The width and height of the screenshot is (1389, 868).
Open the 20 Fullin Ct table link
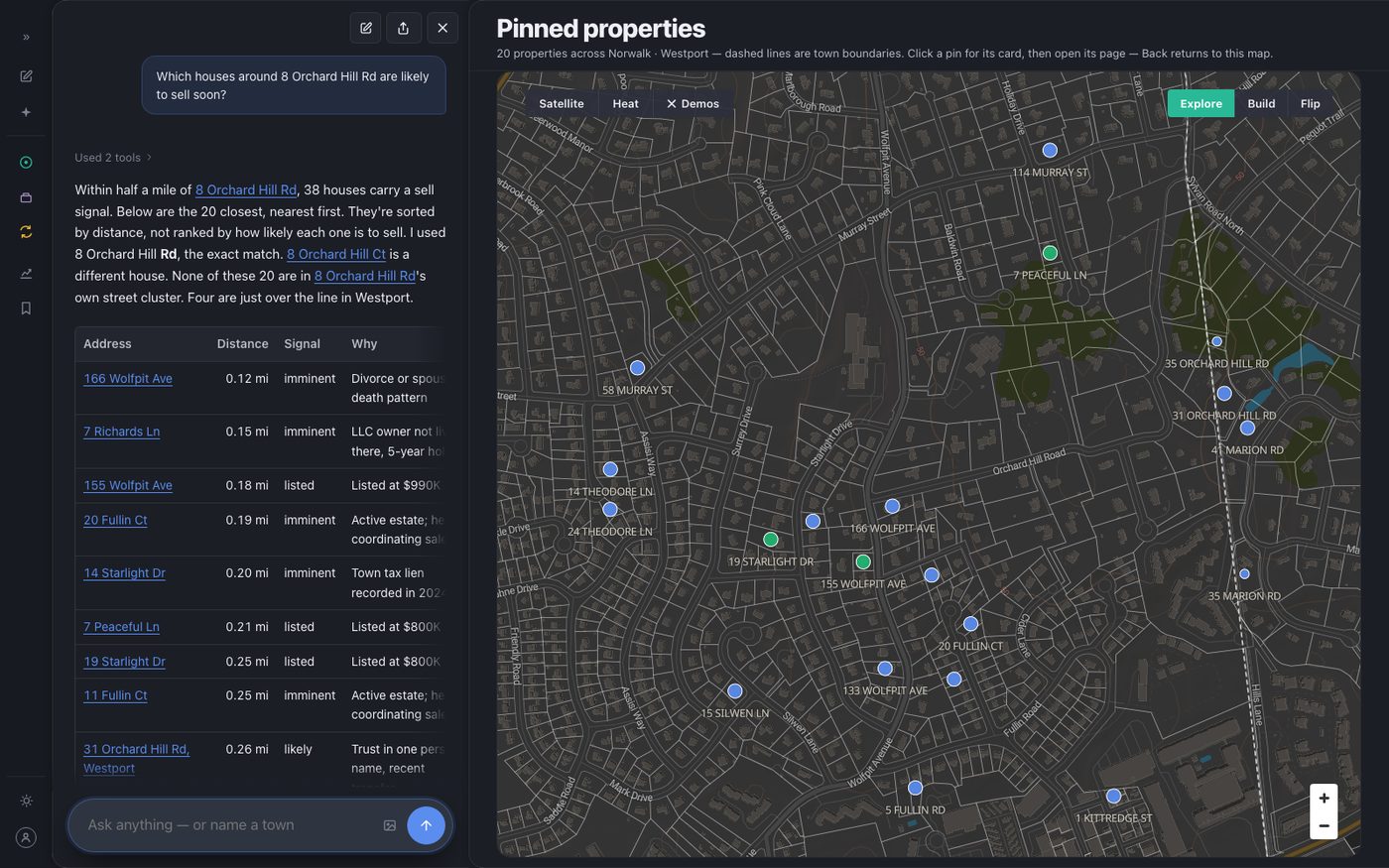tap(115, 520)
